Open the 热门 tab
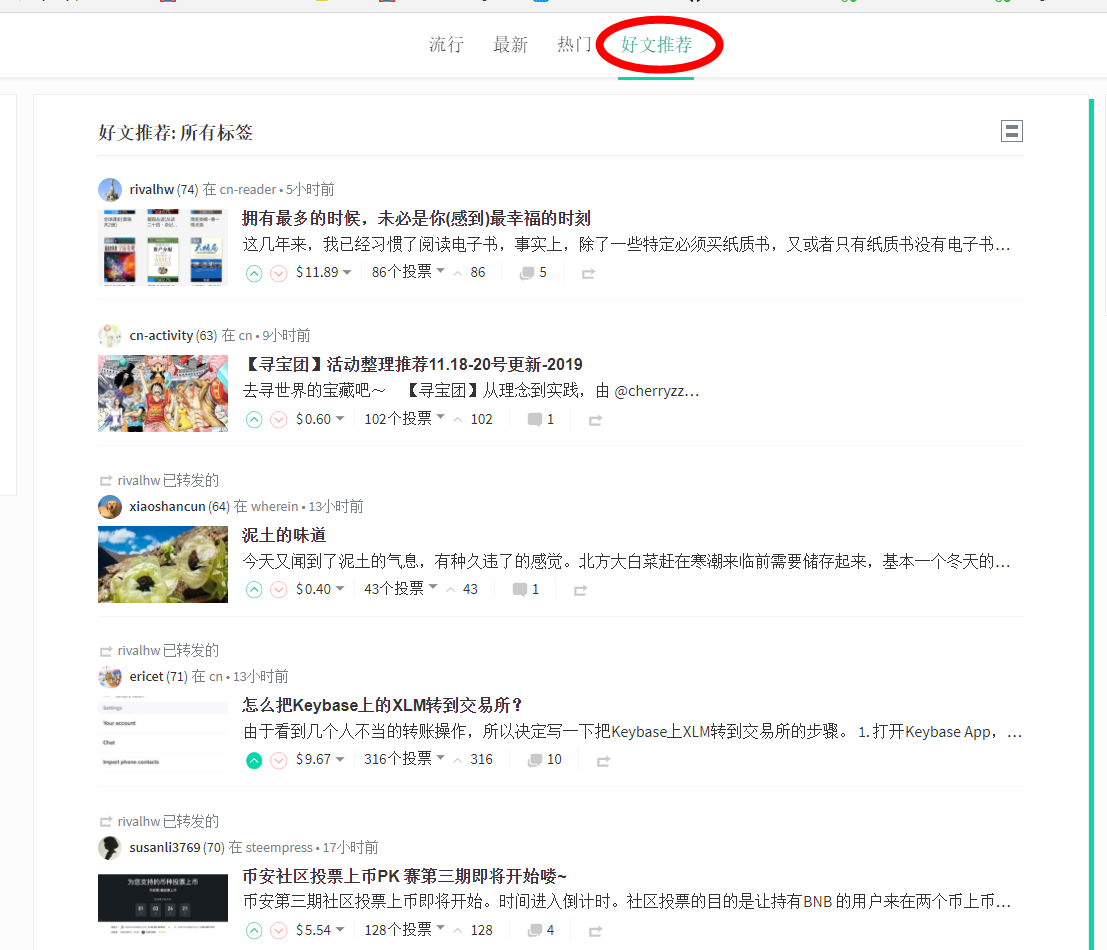This screenshot has width=1107, height=950. (574, 45)
